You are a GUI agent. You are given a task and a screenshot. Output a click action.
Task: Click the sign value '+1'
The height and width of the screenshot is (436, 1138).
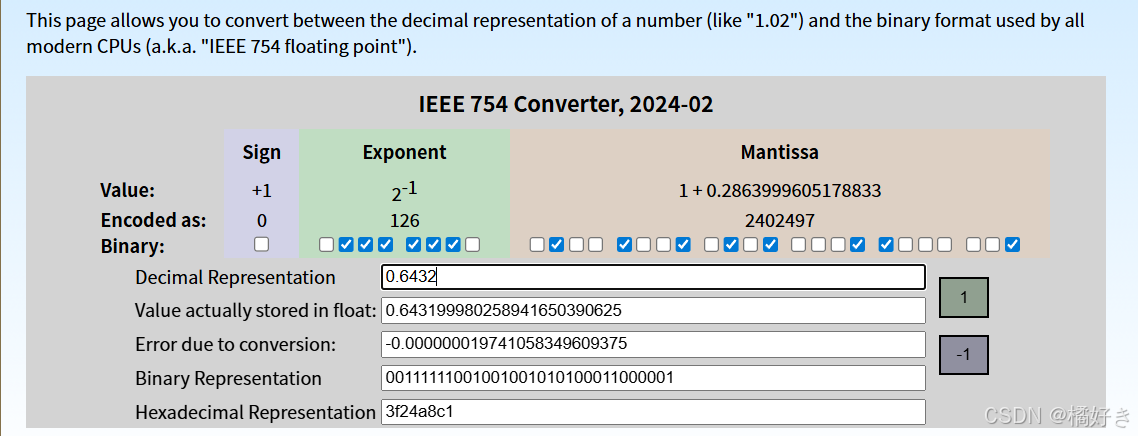click(x=262, y=192)
